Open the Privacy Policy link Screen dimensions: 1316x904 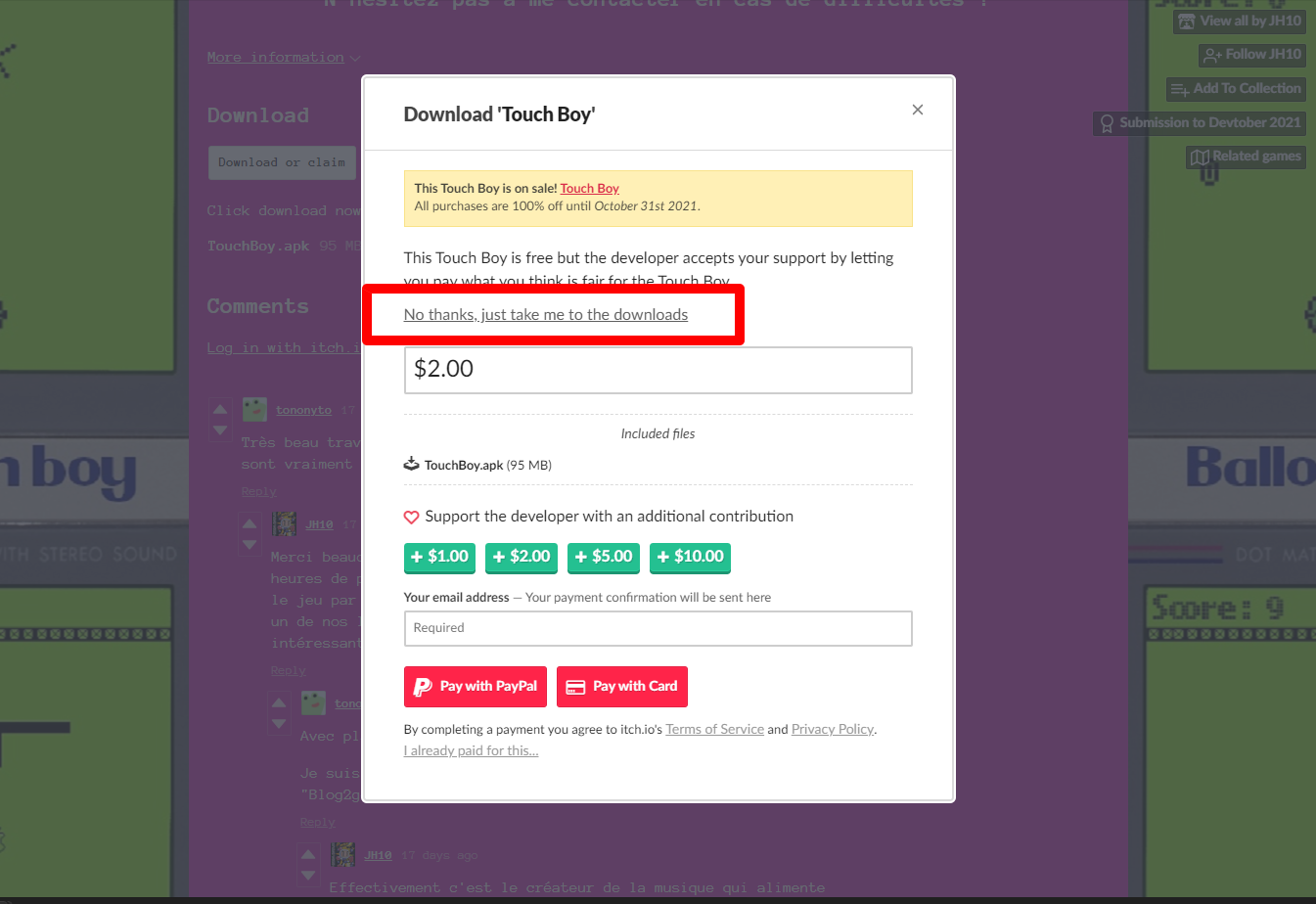pos(833,729)
